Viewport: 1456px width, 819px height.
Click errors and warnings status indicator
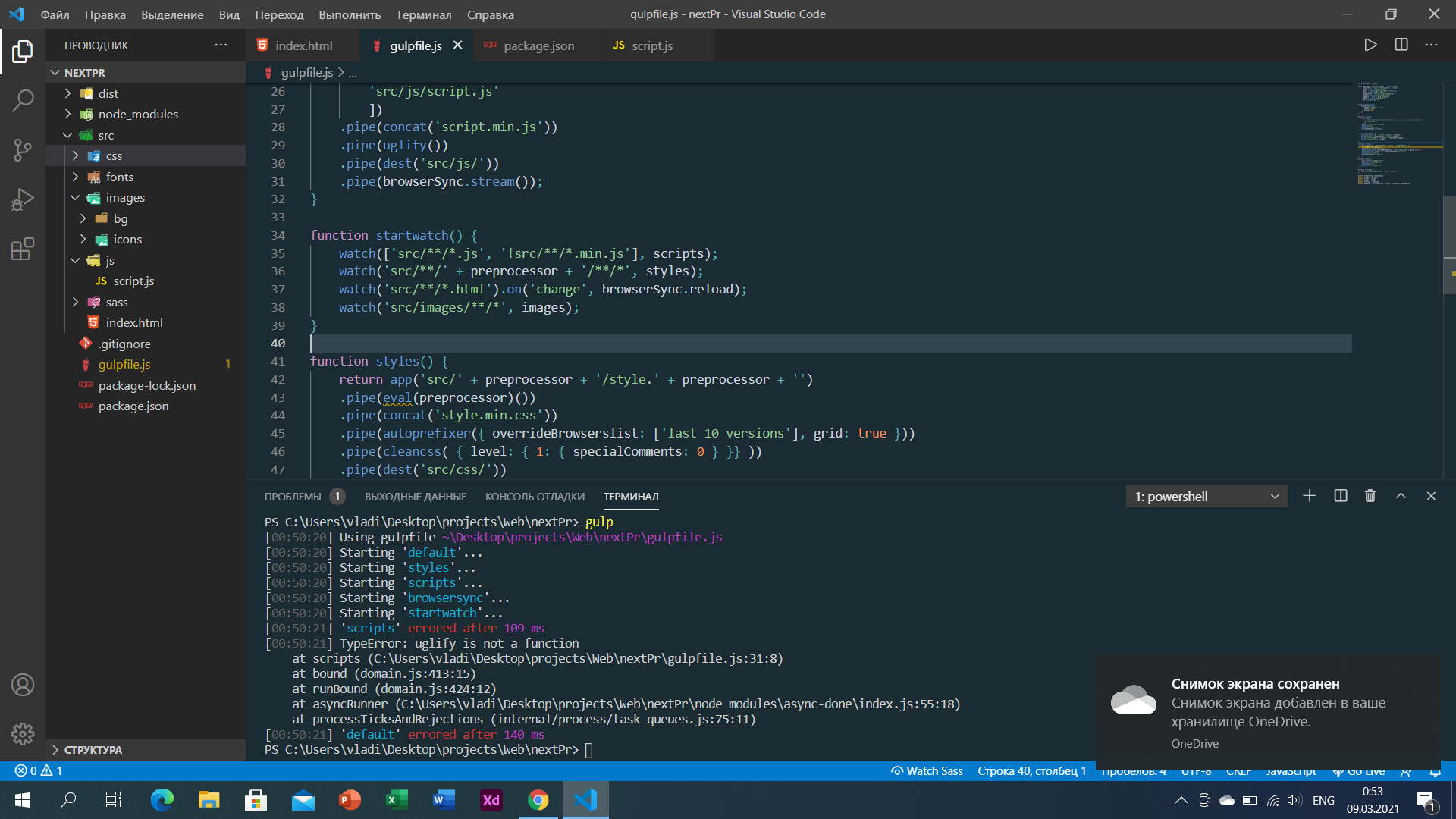[x=39, y=770]
